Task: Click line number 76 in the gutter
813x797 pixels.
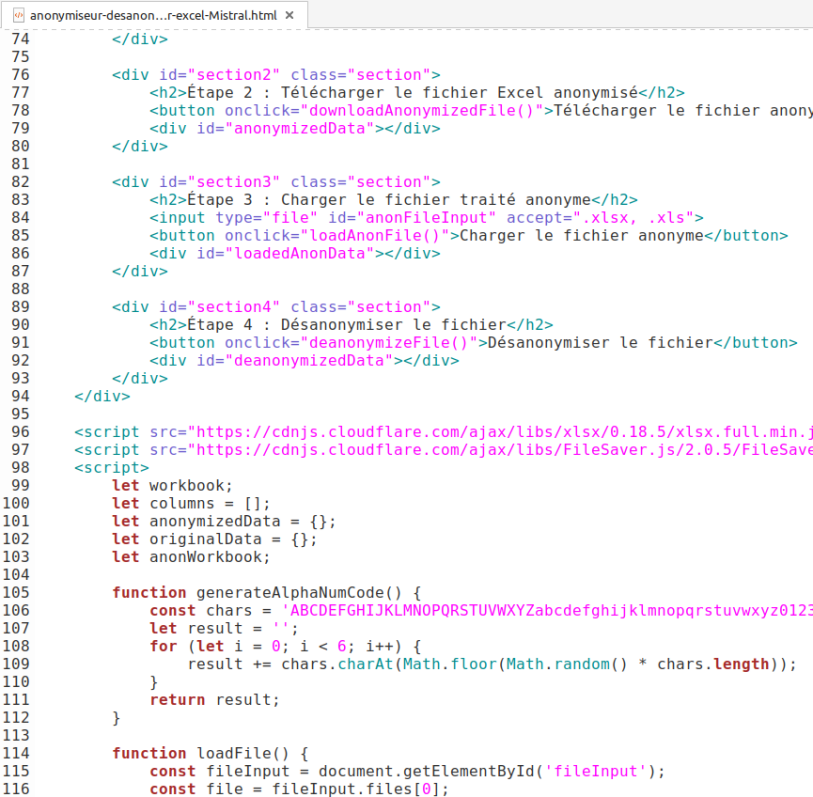Action: click(20, 75)
